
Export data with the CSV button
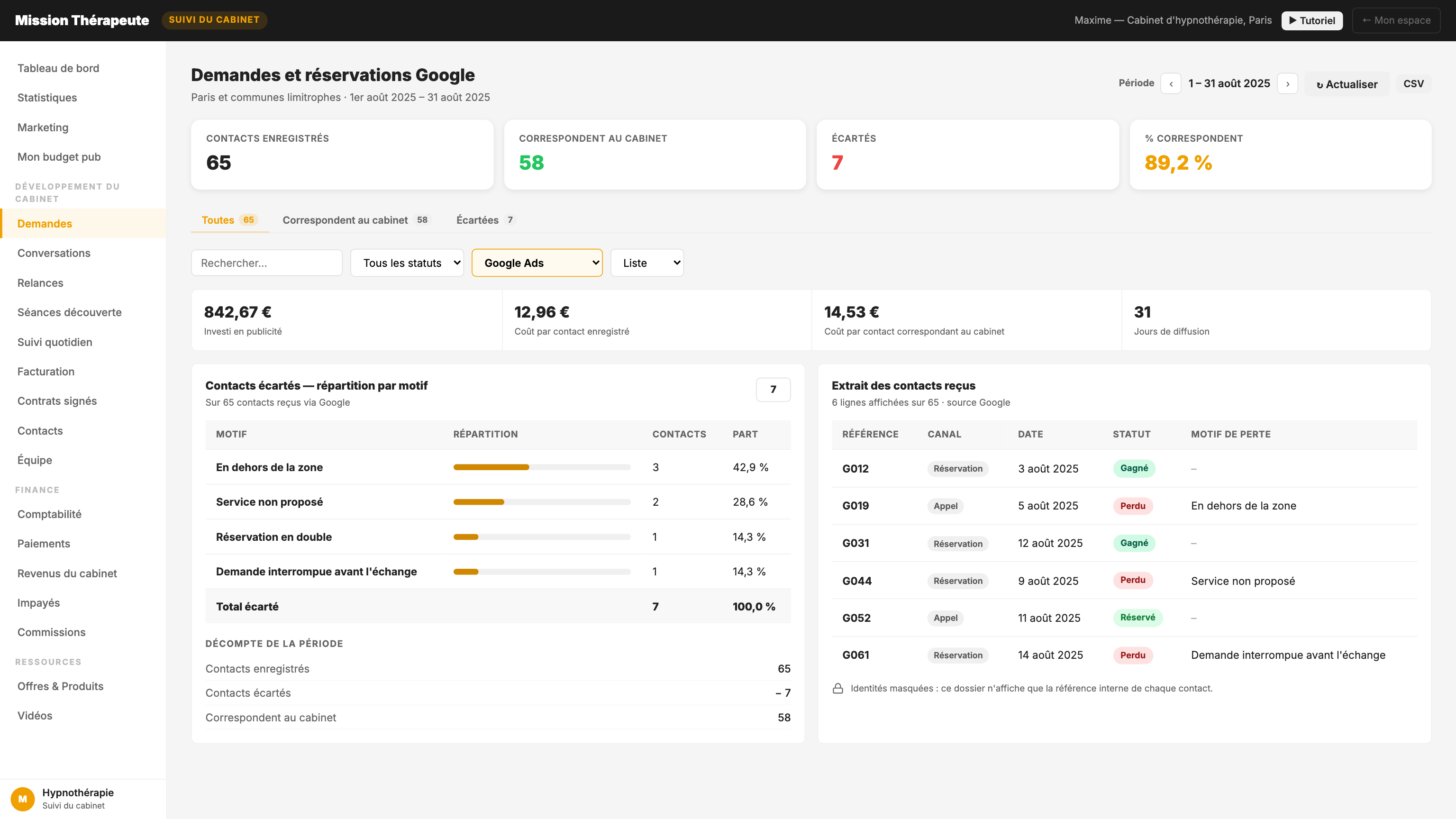click(x=1413, y=83)
